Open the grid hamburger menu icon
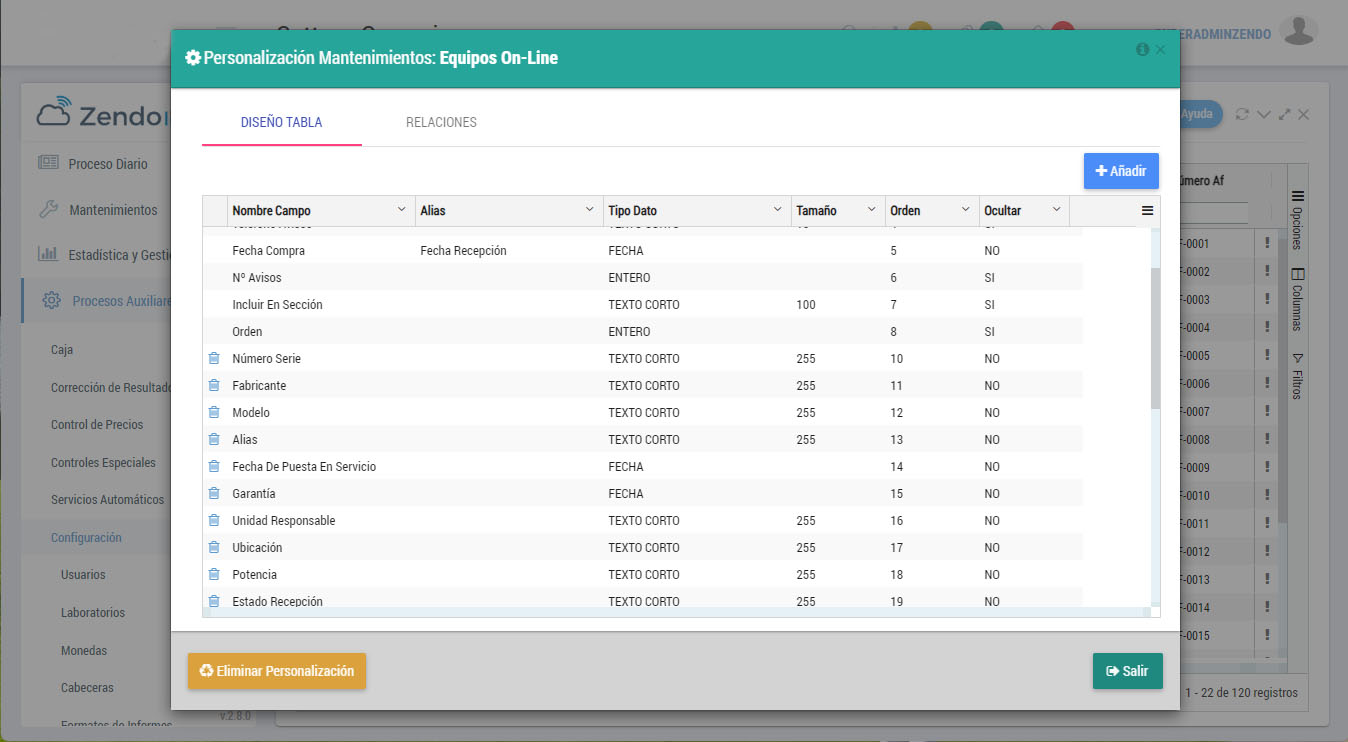The image size is (1348, 742). pos(1147,211)
